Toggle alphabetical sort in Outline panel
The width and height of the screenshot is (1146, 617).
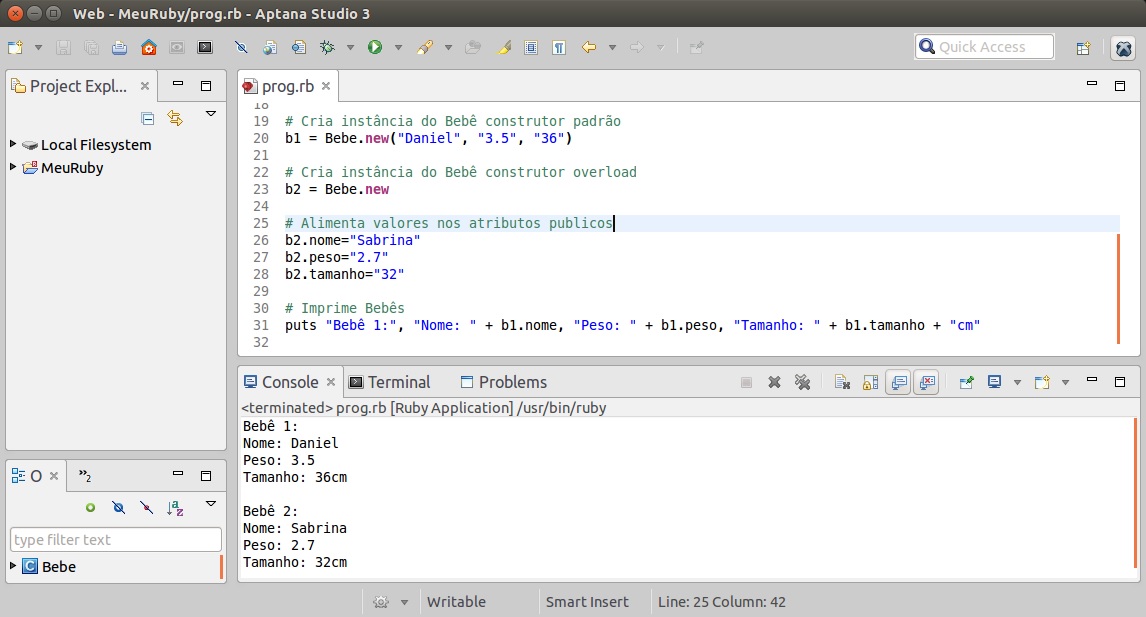click(x=175, y=508)
